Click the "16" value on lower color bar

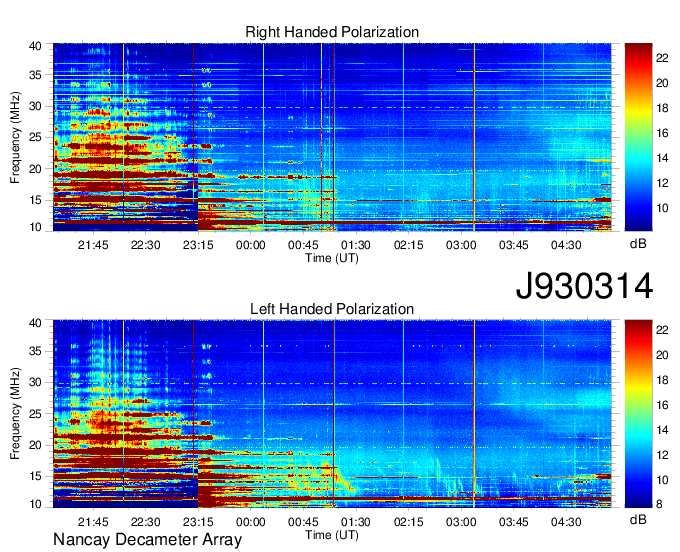coord(662,405)
